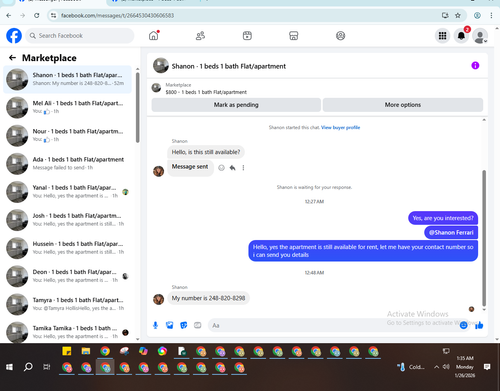Attach a photo using the image icon
Screen dimensions: 500x391
click(170, 325)
